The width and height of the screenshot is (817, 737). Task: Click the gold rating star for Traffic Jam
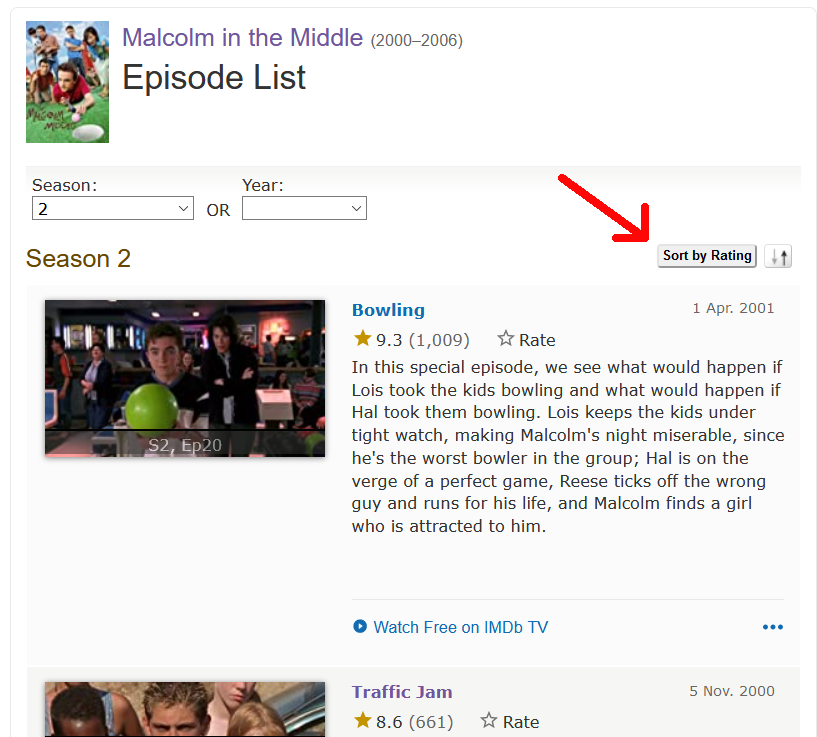(x=362, y=720)
